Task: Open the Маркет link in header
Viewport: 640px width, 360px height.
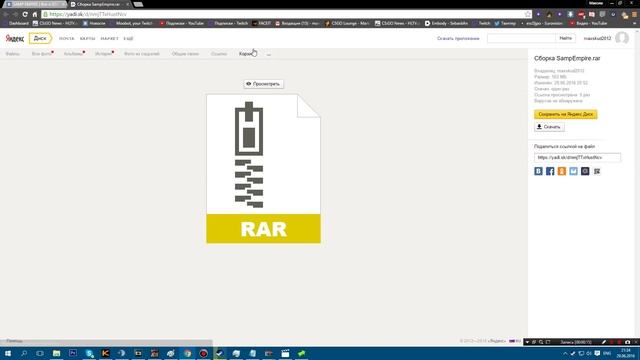Action: click(109, 38)
